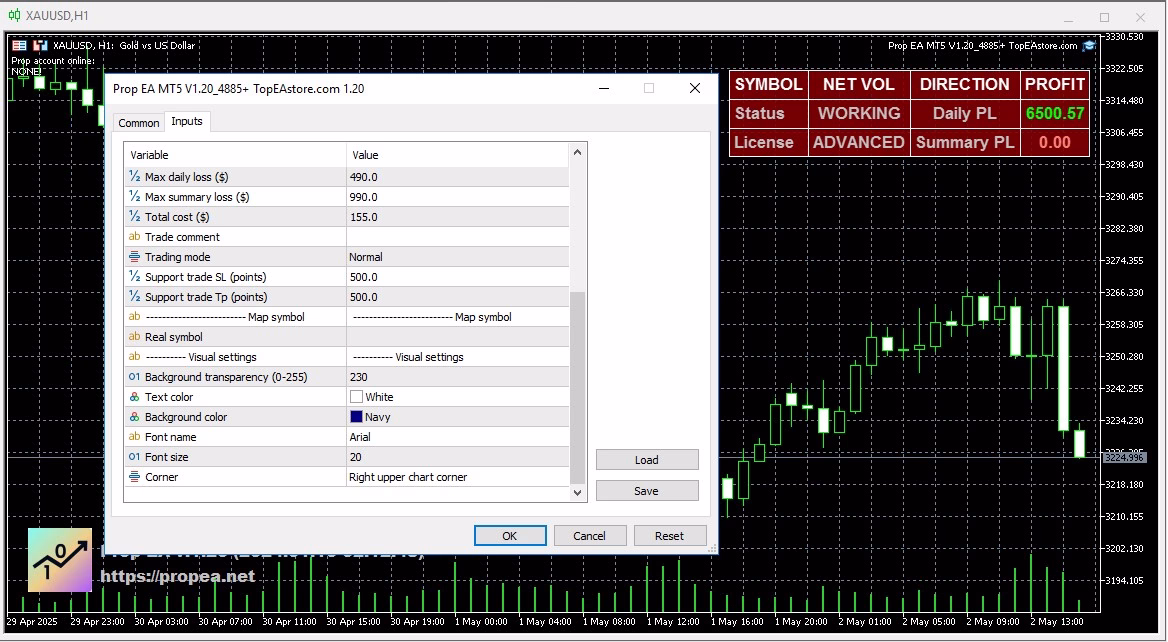This screenshot has width=1168, height=642.
Task: Open the Corner value Right upper chart corner
Action: point(457,477)
